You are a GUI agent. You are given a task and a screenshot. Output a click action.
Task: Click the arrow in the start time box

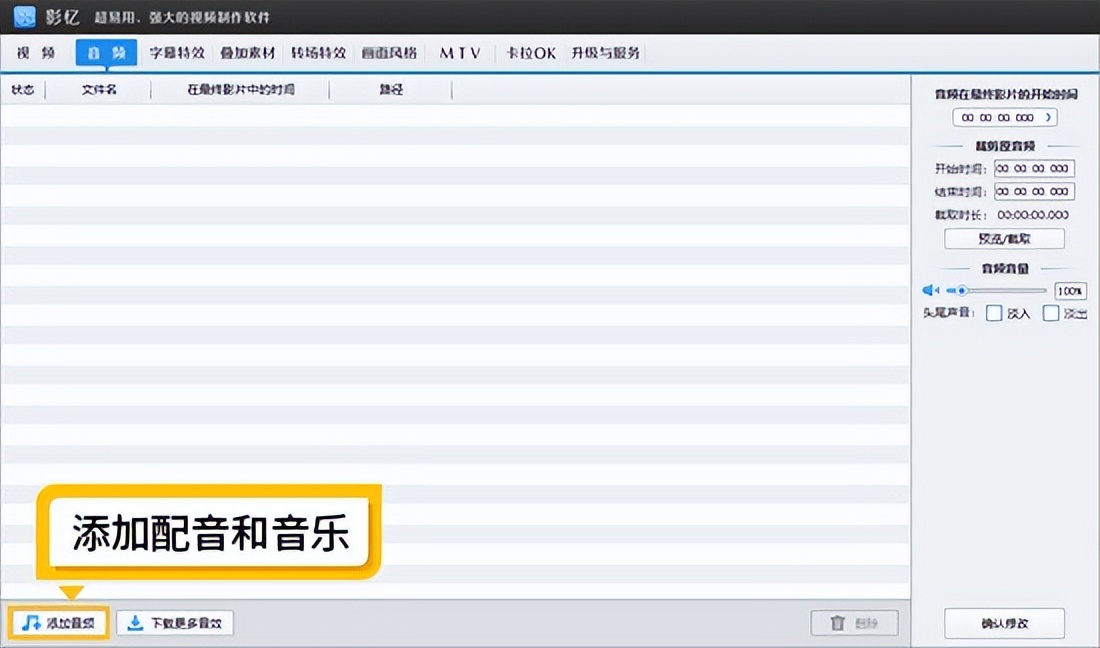point(1048,118)
